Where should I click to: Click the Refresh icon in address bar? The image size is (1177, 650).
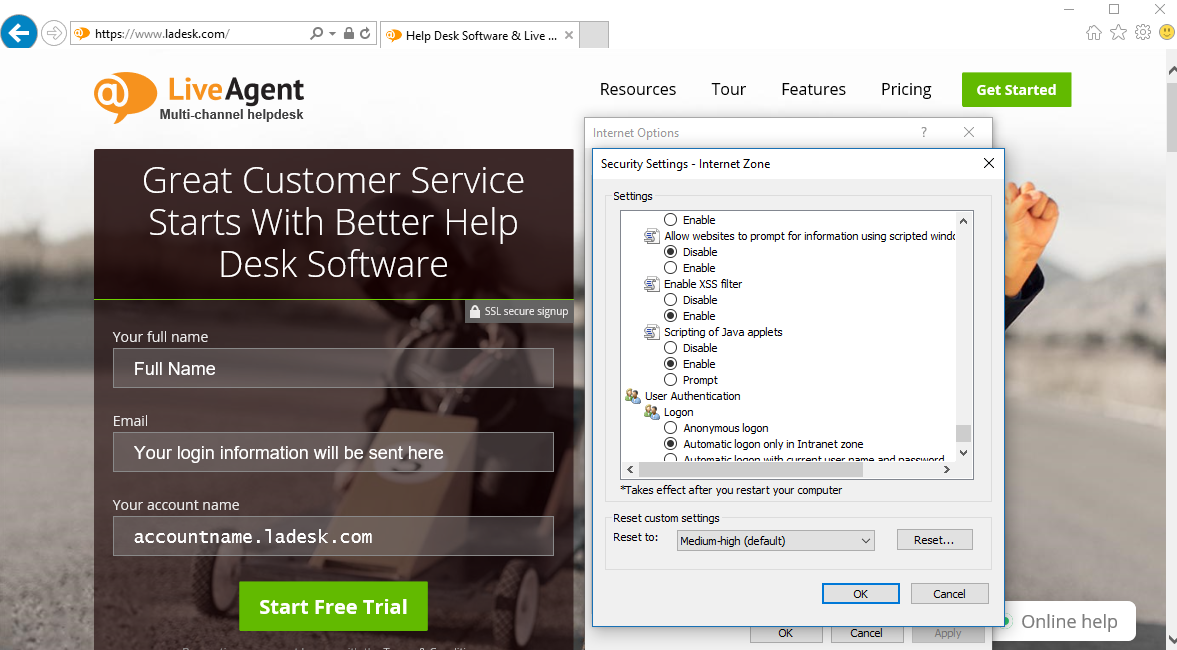[366, 34]
